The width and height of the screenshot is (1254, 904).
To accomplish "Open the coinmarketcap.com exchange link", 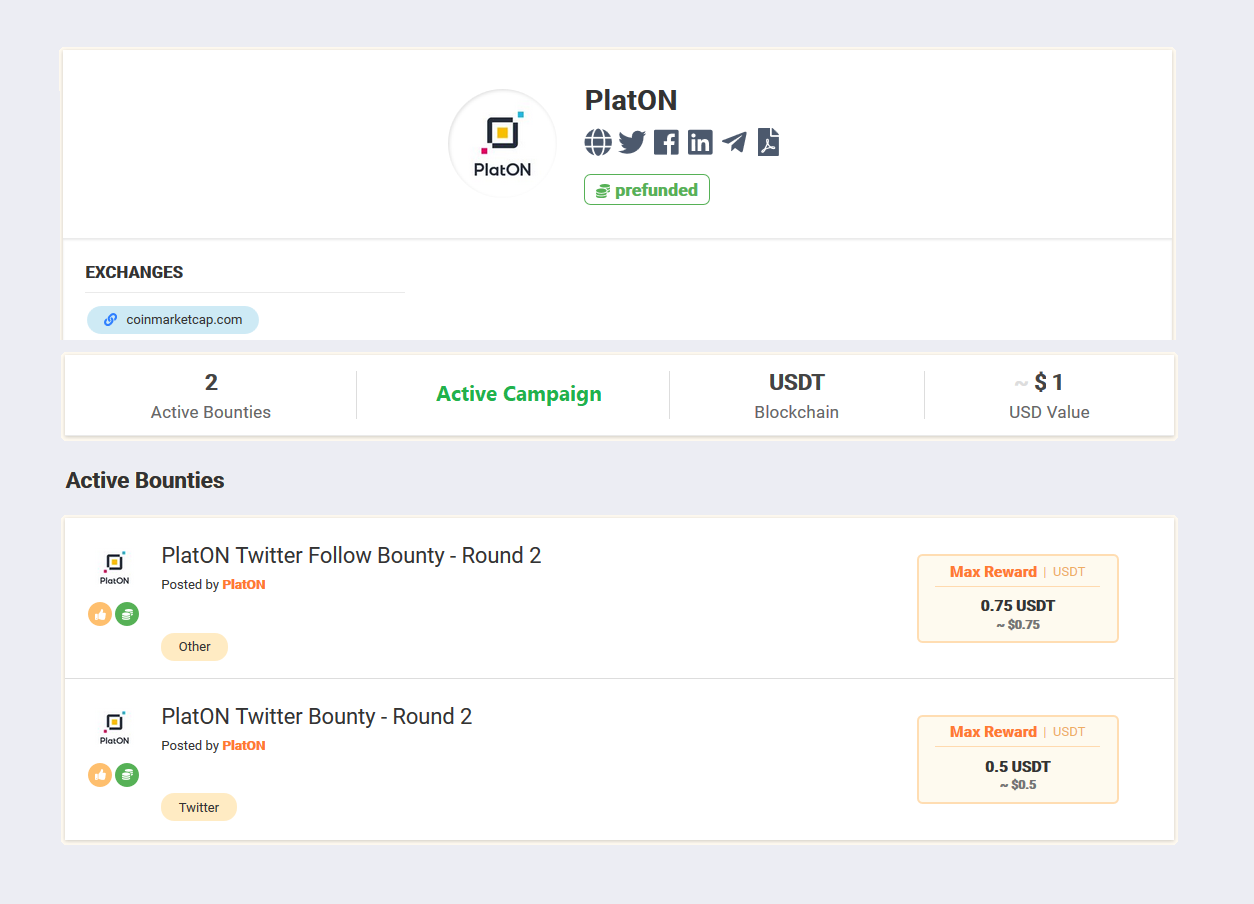I will click(173, 320).
